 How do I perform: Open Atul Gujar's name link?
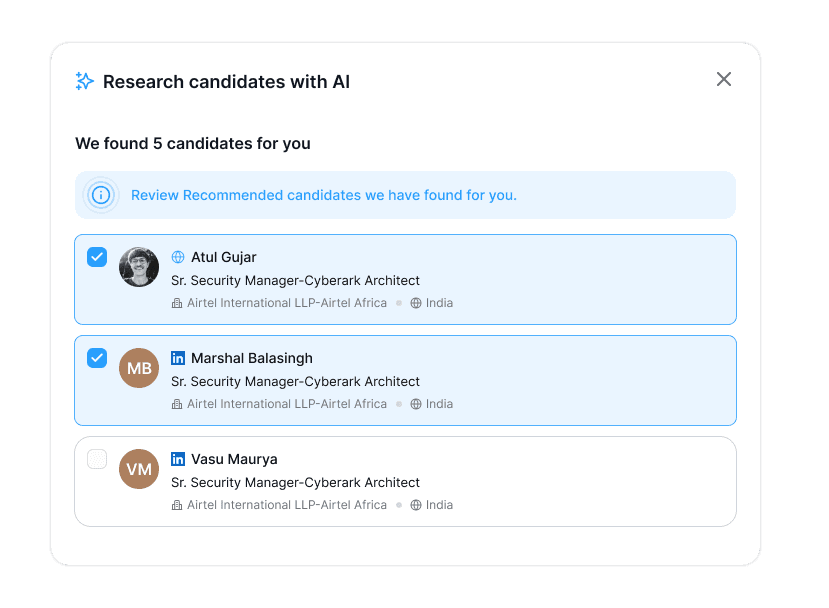[224, 257]
